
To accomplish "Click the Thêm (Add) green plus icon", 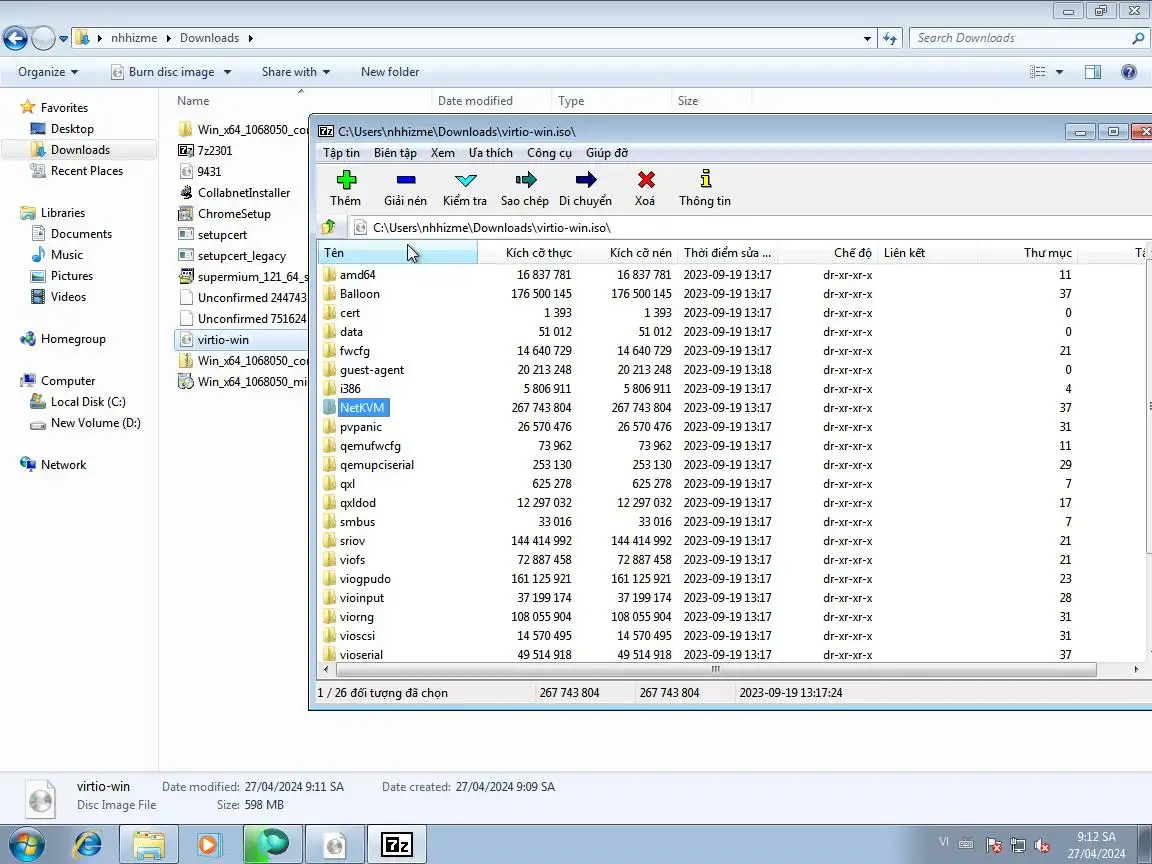I will click(346, 180).
